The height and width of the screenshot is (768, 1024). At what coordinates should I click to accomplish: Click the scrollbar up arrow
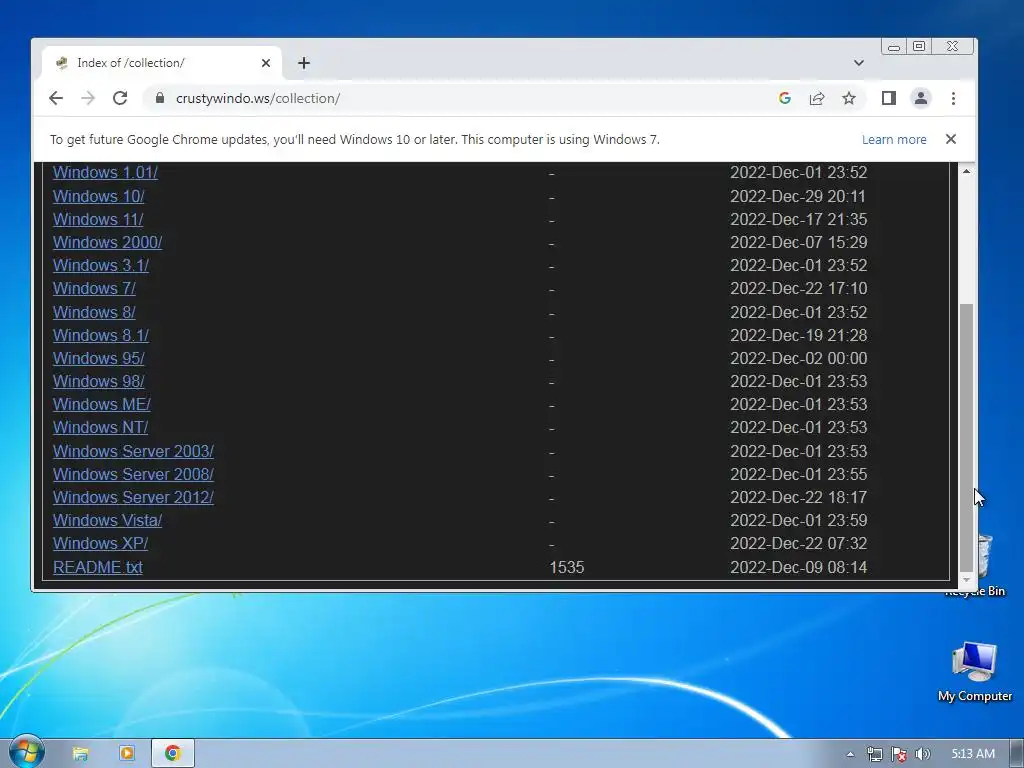967,171
